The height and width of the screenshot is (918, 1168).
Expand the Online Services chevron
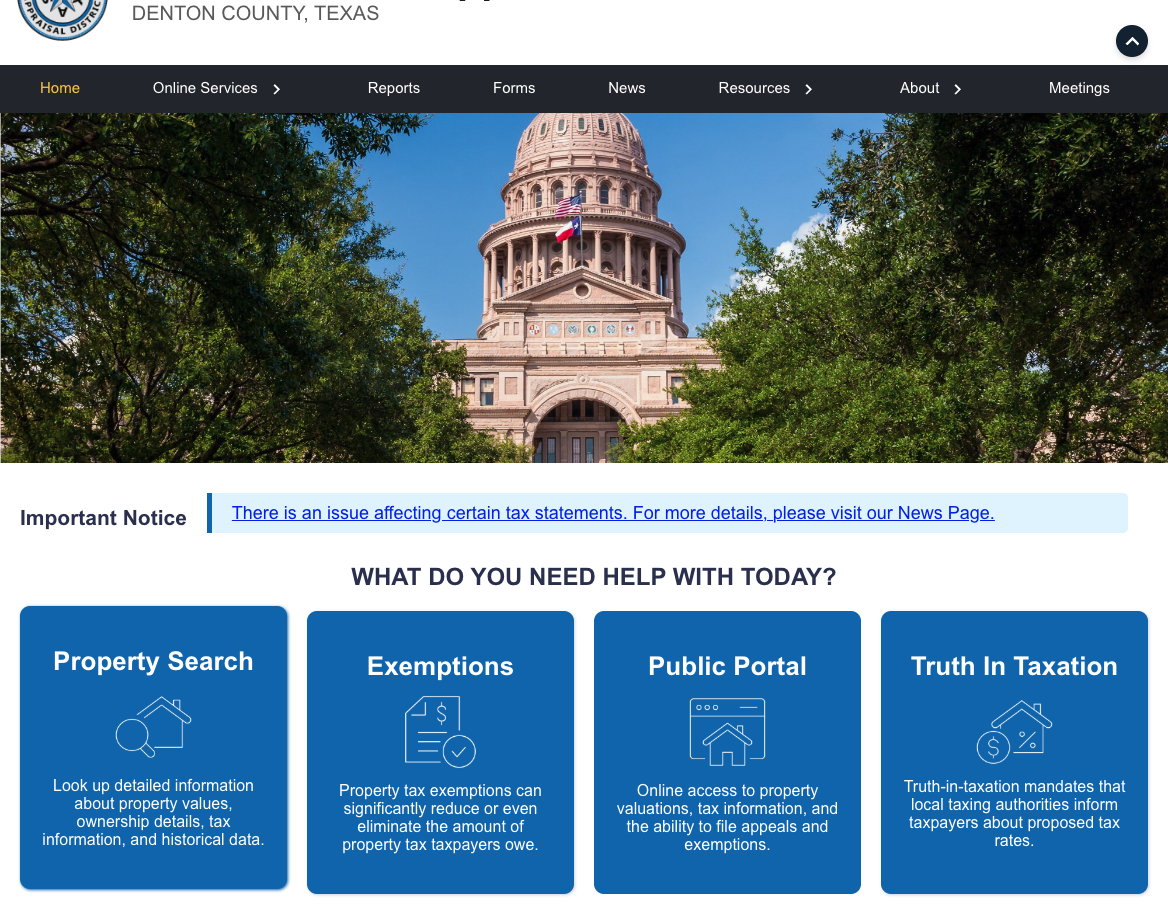276,89
